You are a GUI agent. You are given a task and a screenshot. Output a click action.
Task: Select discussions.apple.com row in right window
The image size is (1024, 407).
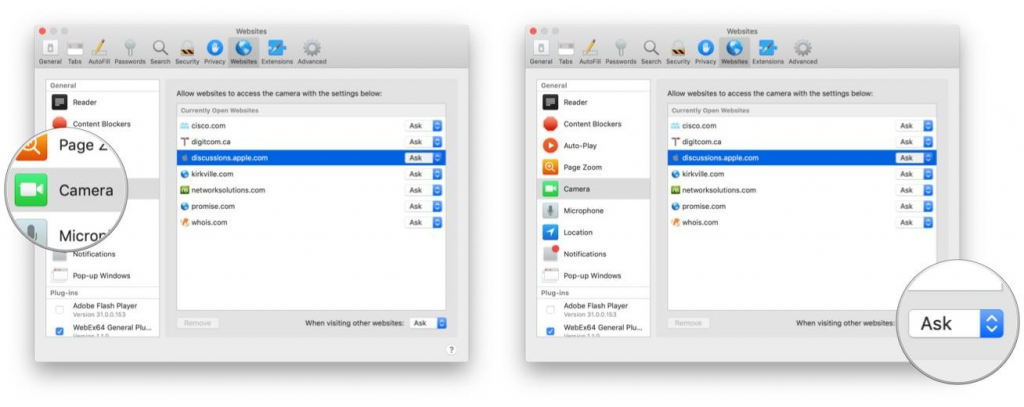coord(801,157)
